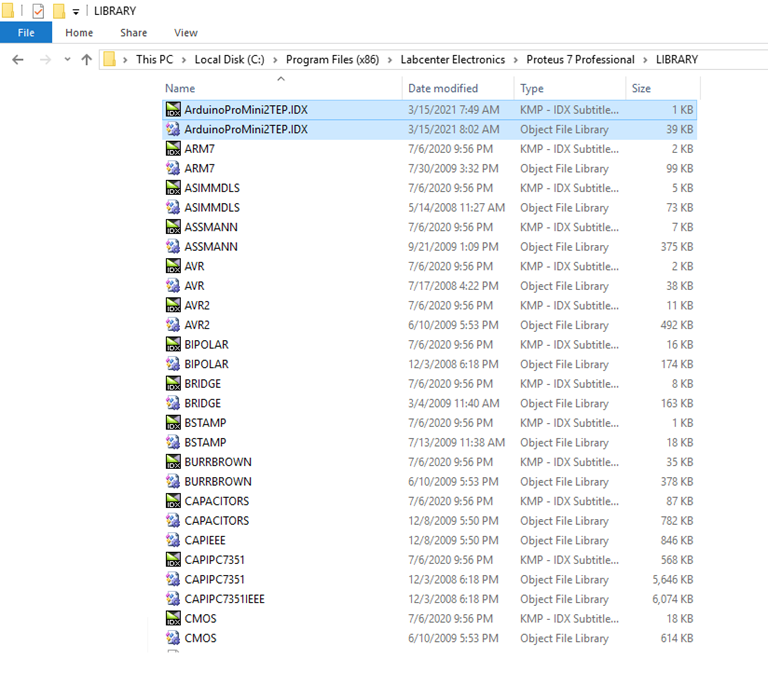Select the AVR2 Object File Library icon
This screenshot has width=768, height=686.
pyautogui.click(x=173, y=325)
